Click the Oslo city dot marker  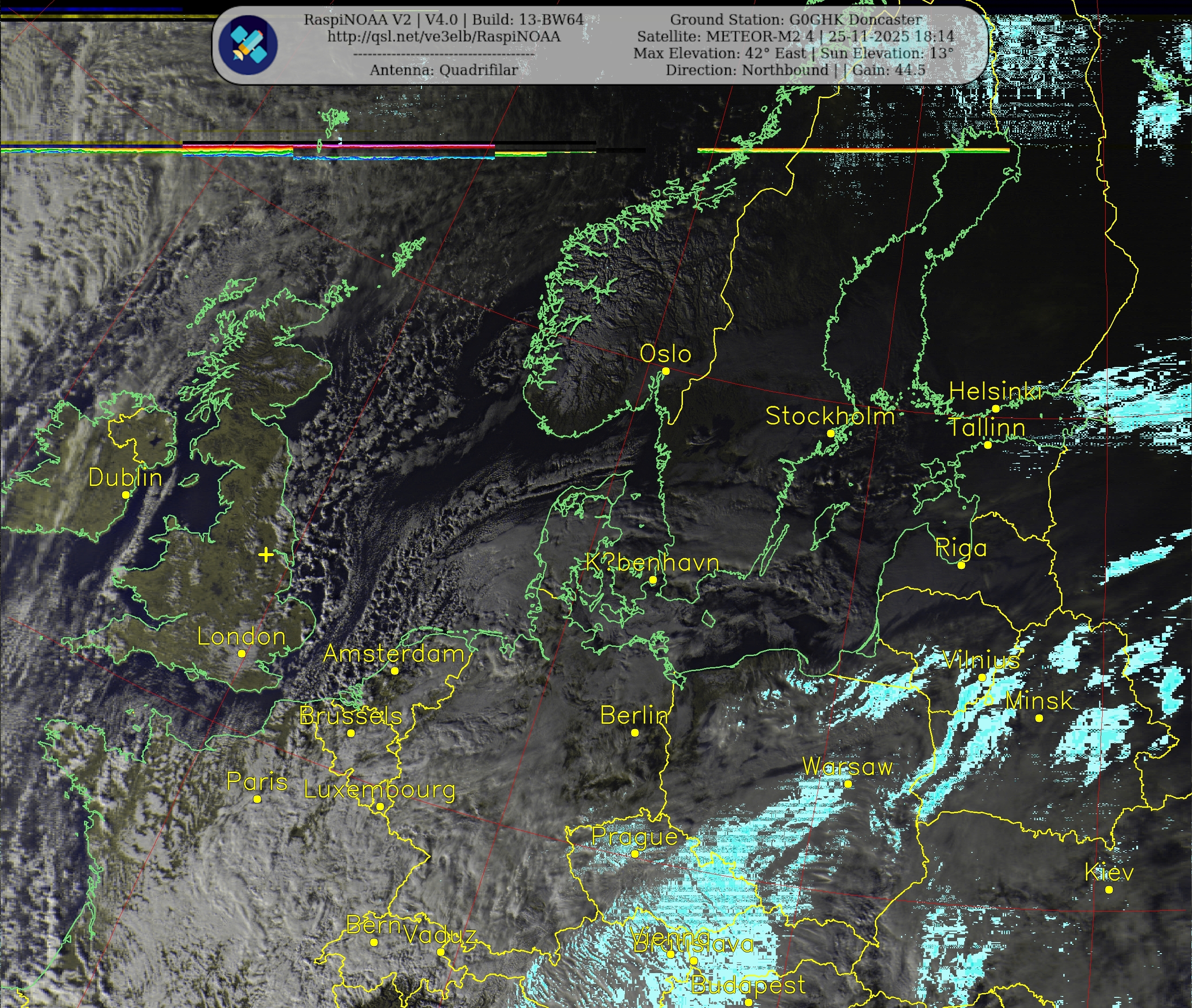pyautogui.click(x=666, y=371)
